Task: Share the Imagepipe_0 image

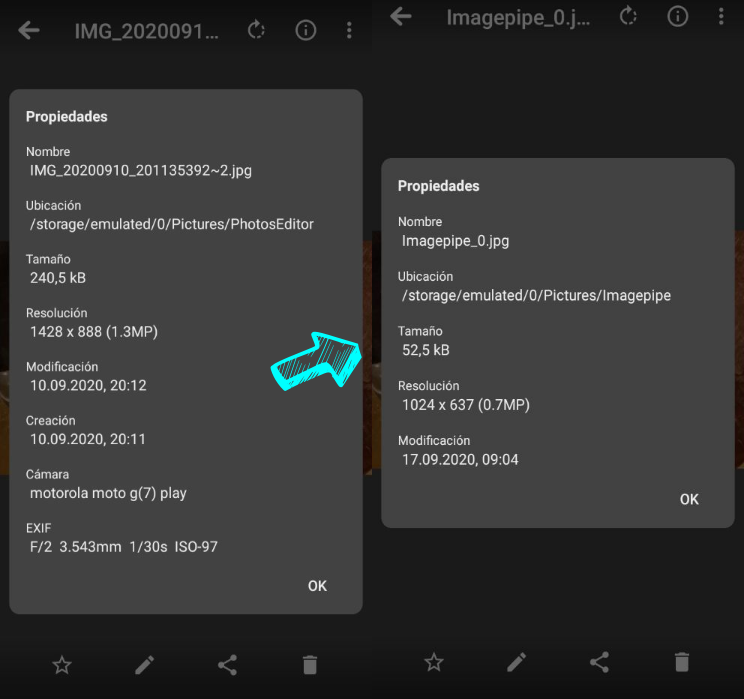Action: coord(599,662)
